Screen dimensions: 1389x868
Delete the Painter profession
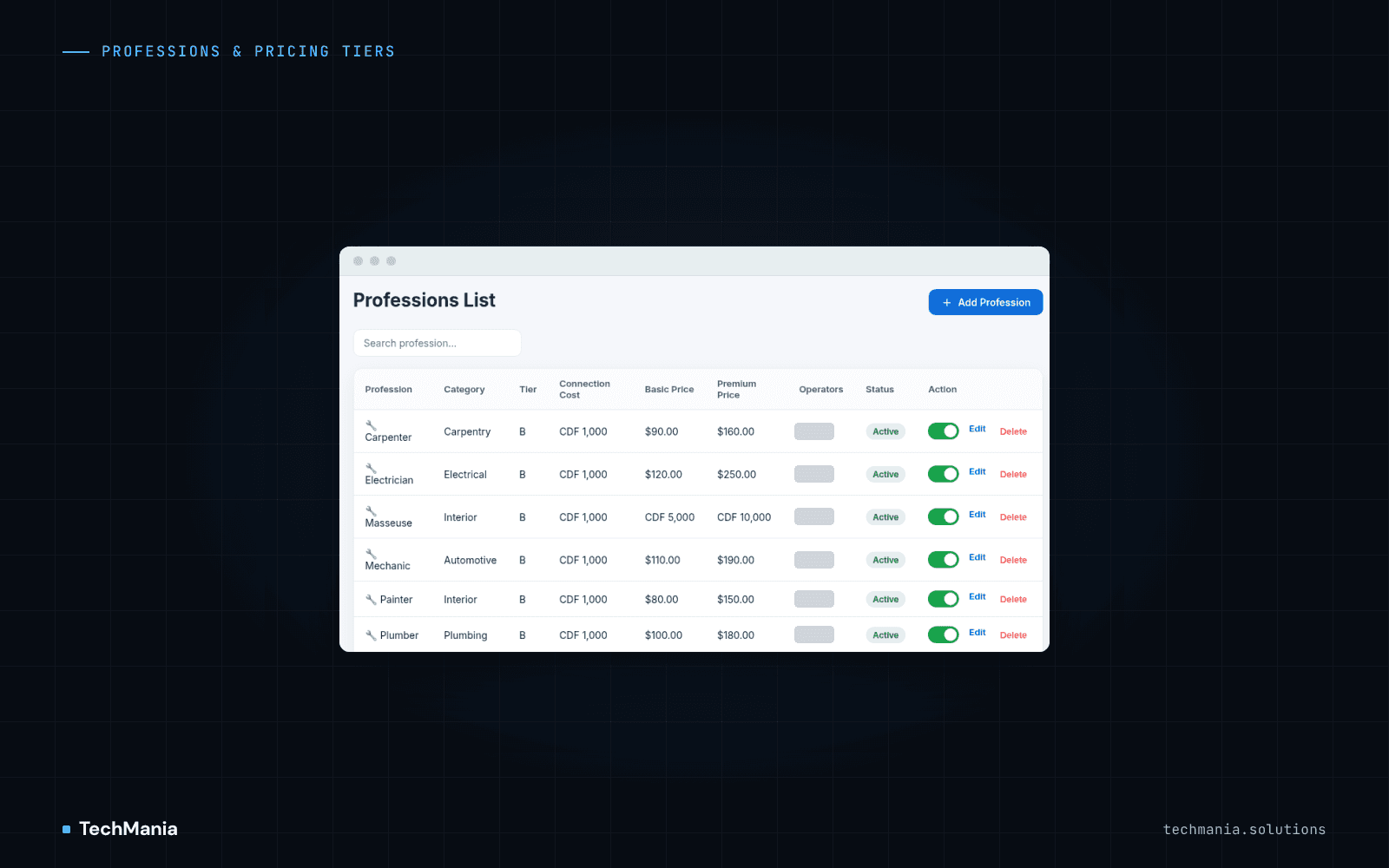click(x=1013, y=600)
